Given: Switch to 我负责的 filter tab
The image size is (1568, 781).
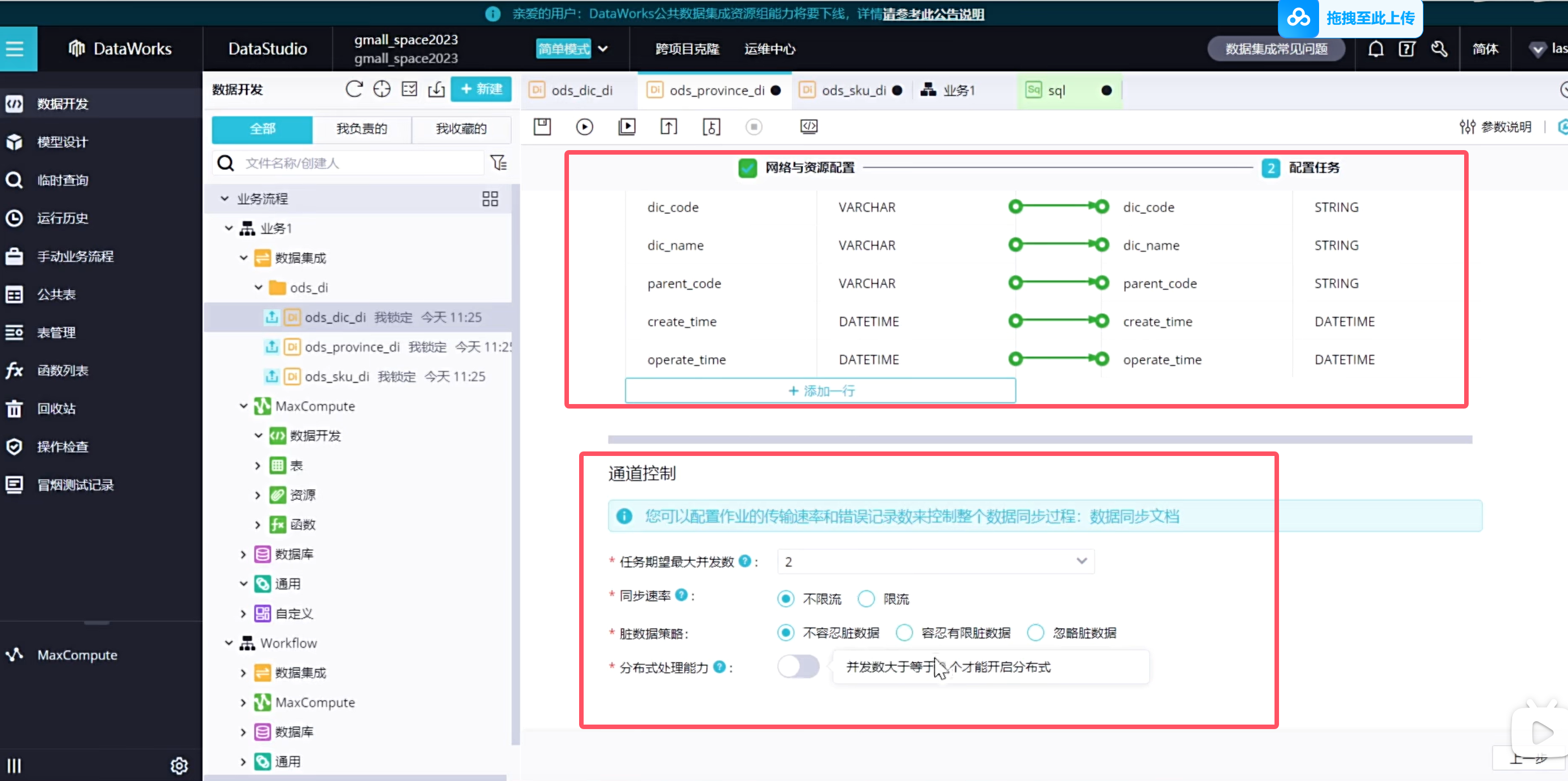Looking at the screenshot, I should [x=362, y=129].
